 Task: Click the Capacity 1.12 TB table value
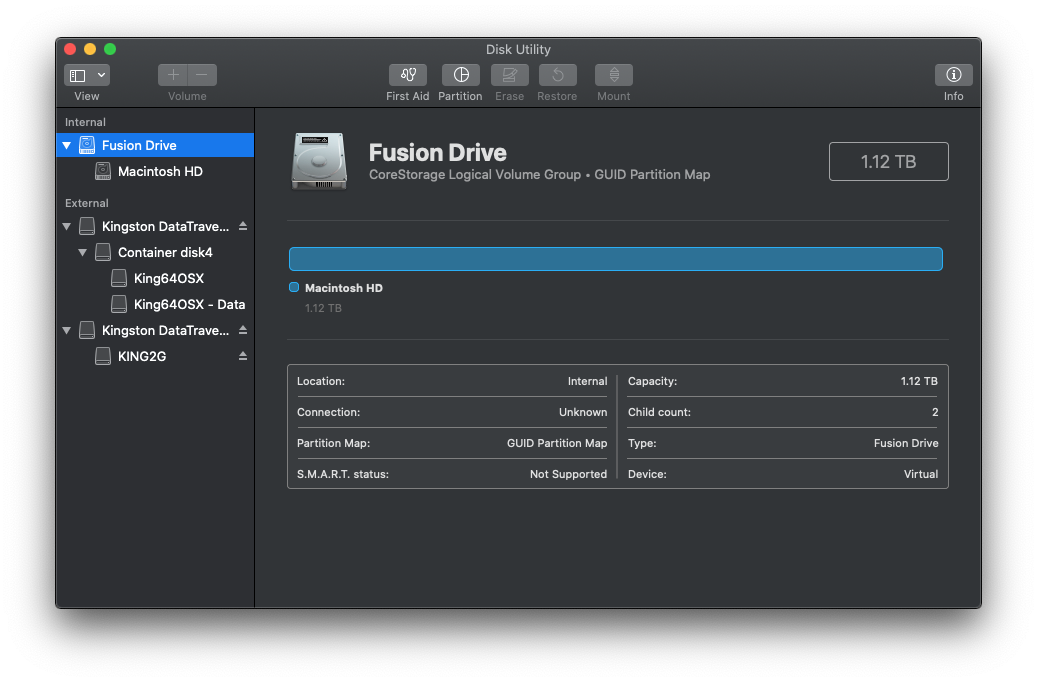click(x=919, y=382)
